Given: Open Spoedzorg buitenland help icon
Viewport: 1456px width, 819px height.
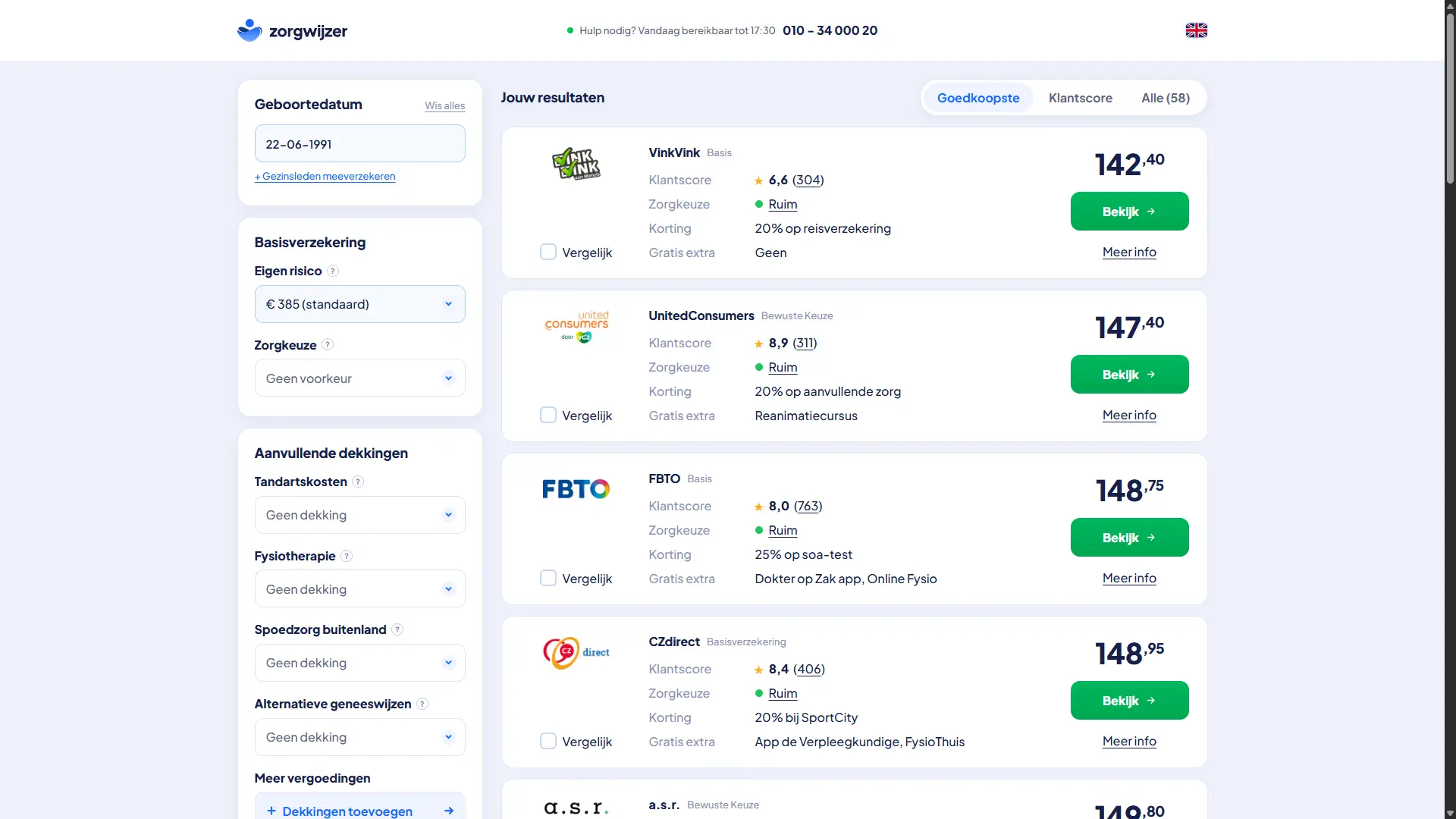Looking at the screenshot, I should click(397, 629).
